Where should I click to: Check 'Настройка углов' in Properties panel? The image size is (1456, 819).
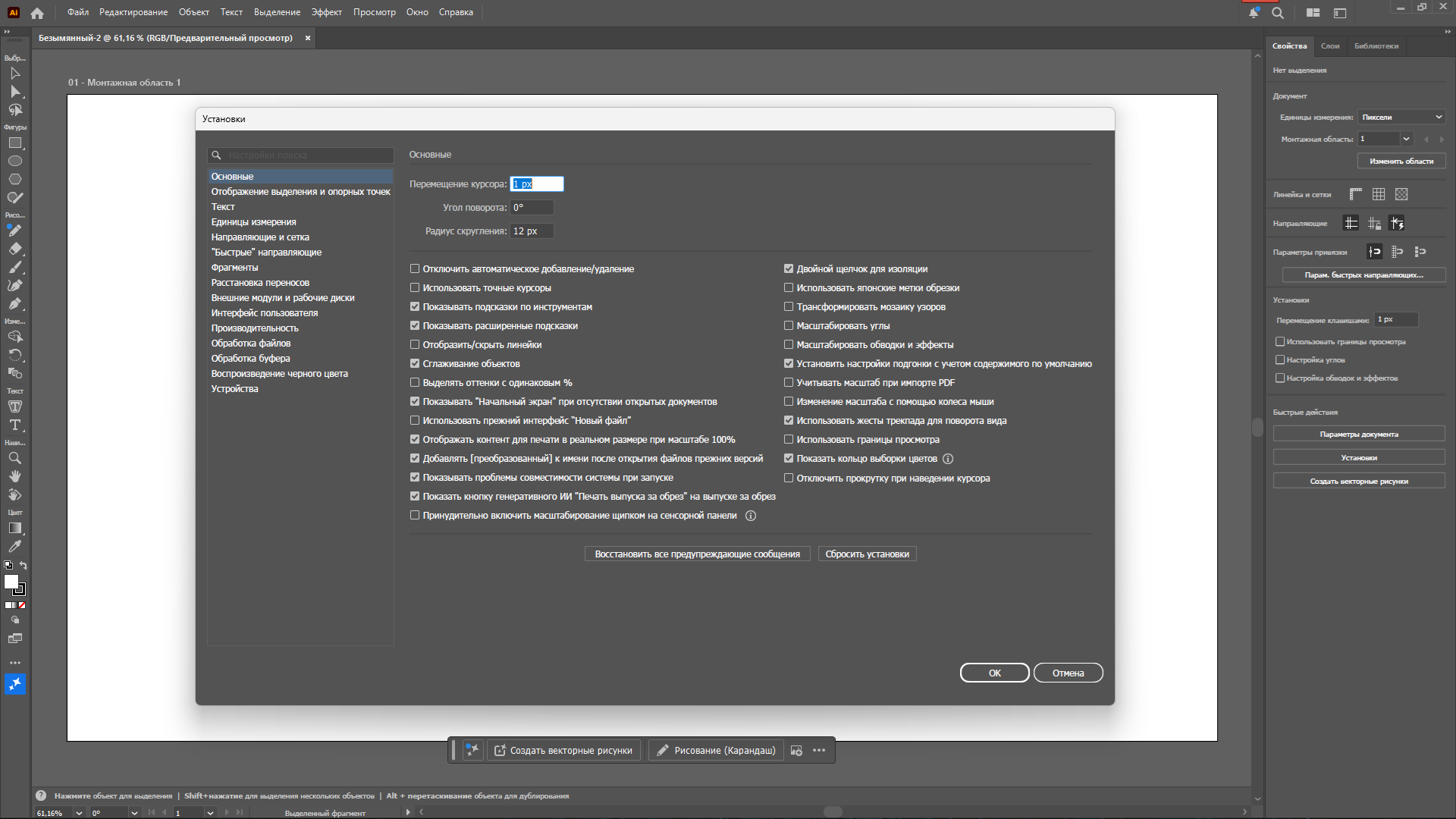click(x=1280, y=360)
